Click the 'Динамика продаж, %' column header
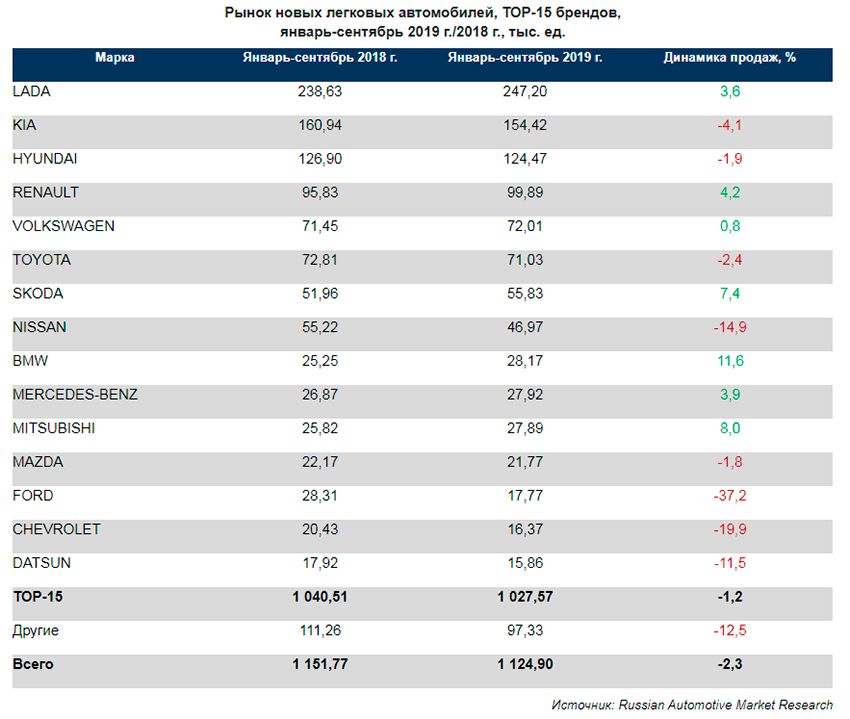 730,57
